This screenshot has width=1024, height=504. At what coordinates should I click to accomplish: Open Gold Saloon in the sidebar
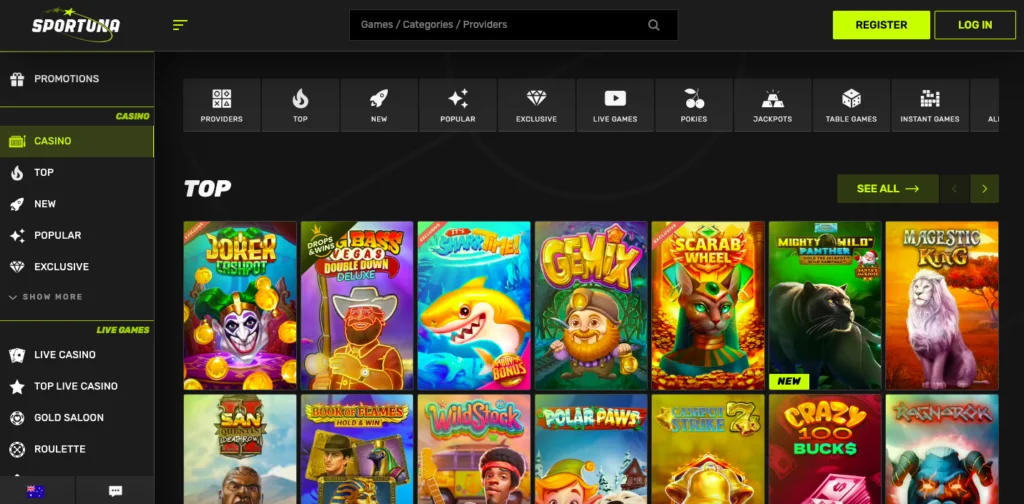click(x=77, y=418)
